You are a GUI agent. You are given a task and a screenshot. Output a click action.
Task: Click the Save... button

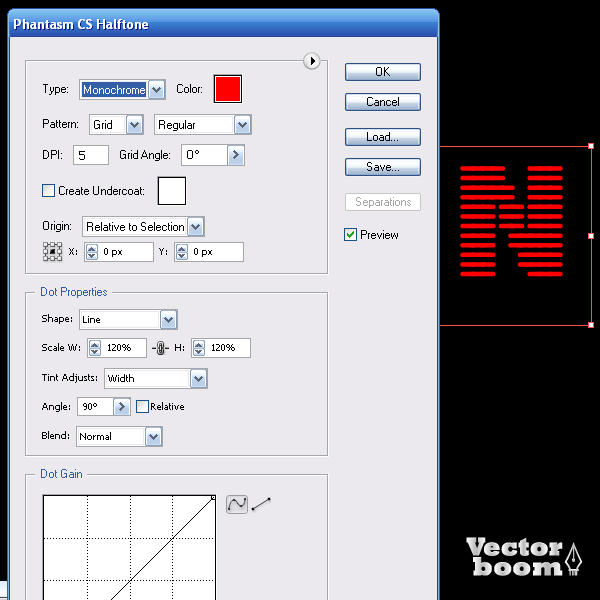[x=383, y=167]
